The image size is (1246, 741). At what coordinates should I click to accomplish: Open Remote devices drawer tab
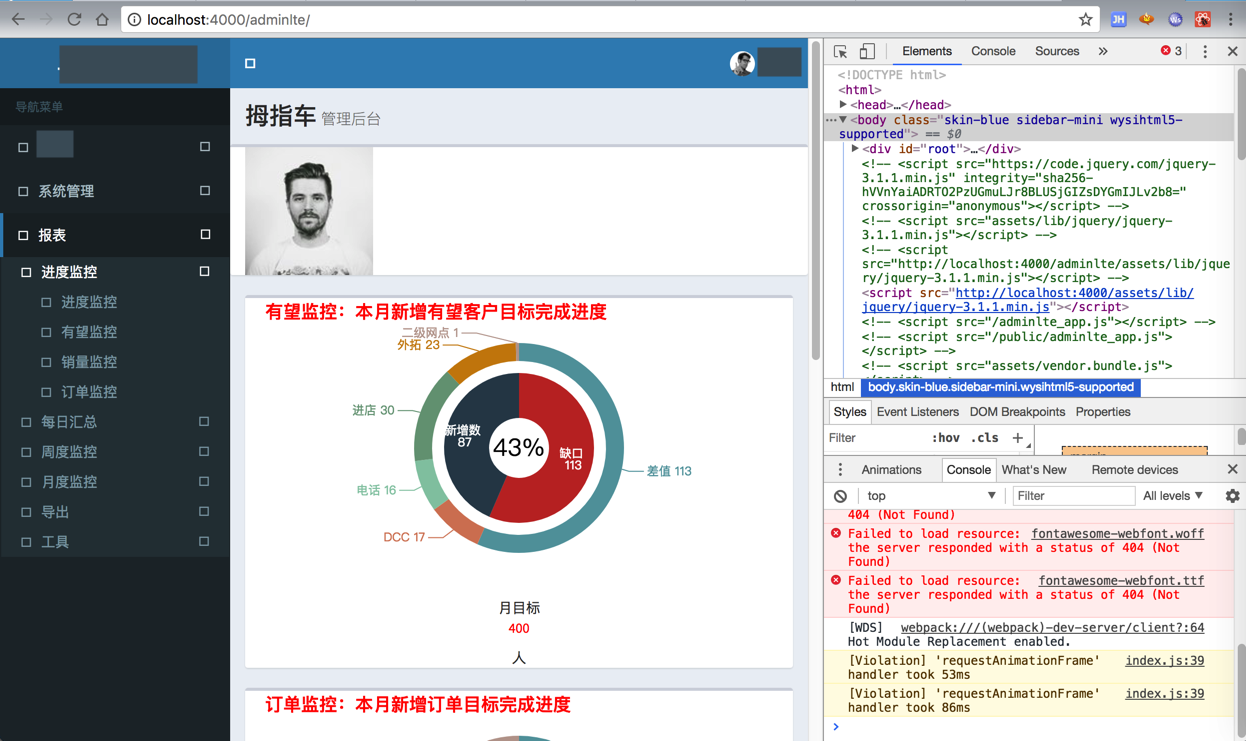point(1135,470)
